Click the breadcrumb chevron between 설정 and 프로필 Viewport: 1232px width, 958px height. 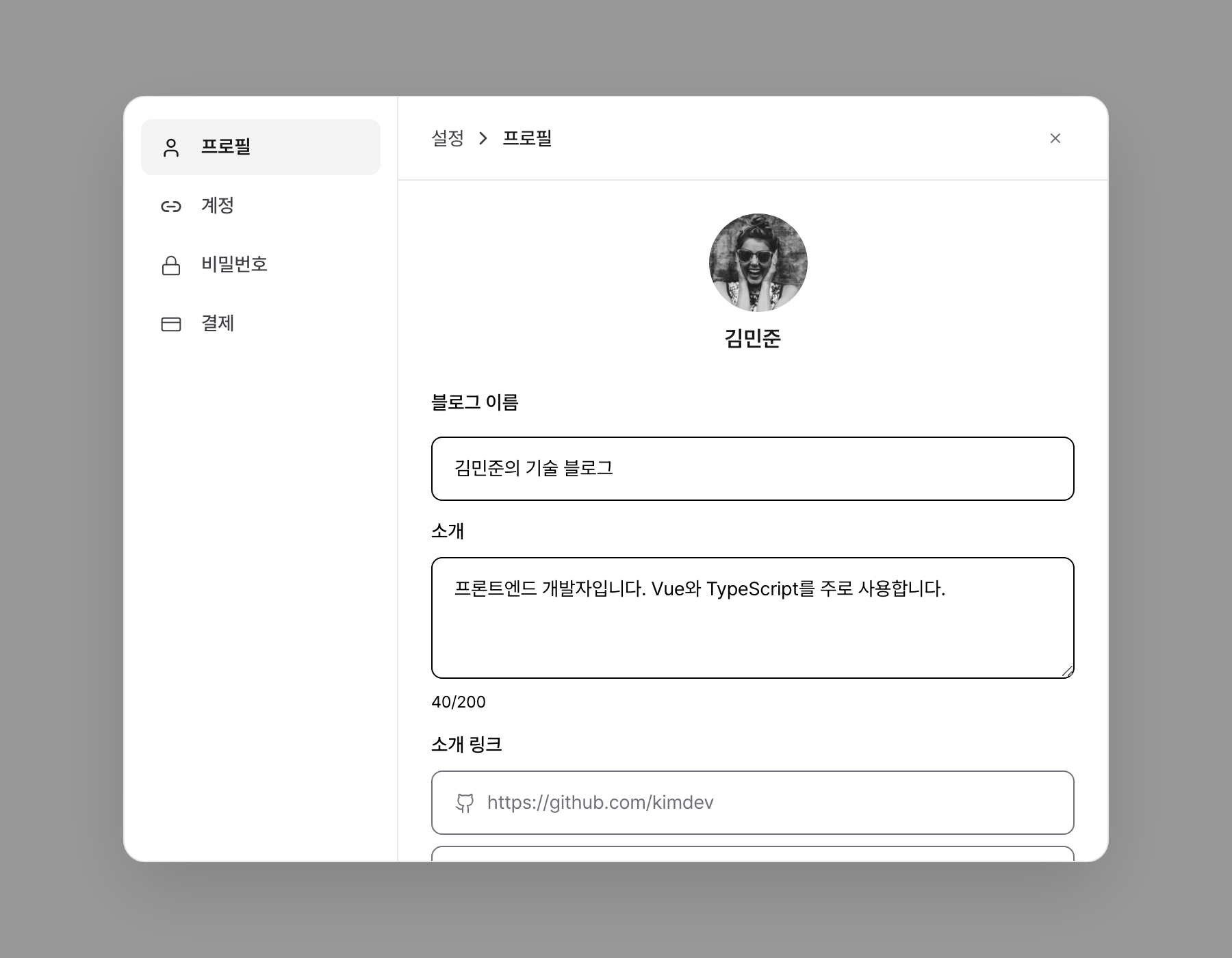click(485, 138)
